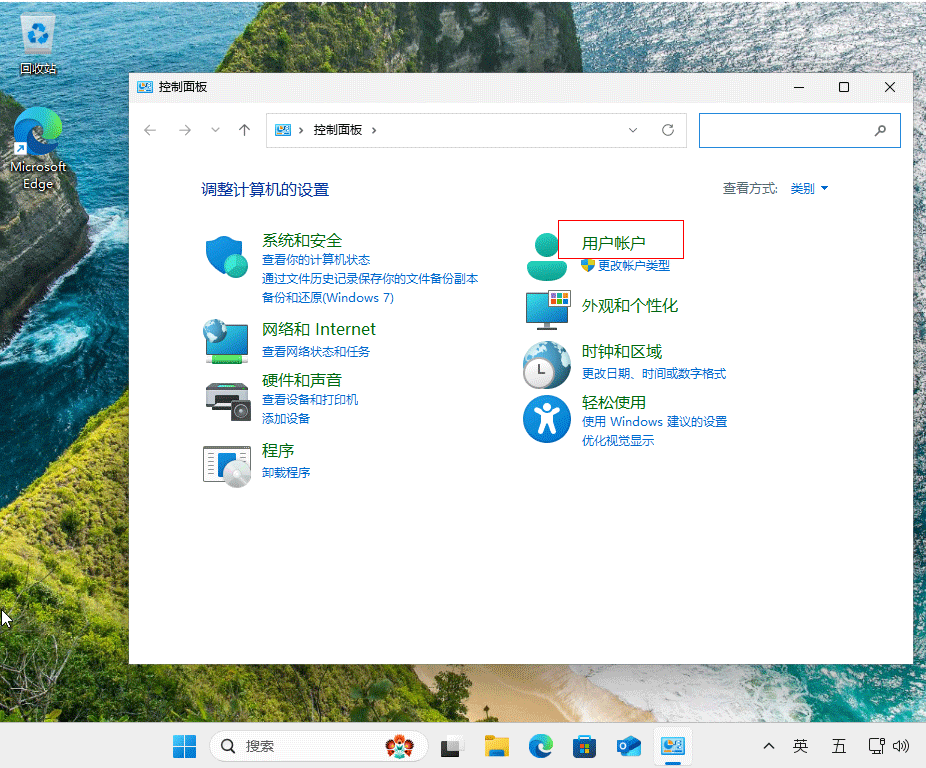
Task: Open the 外观和个性化 category link
Action: pos(630,305)
